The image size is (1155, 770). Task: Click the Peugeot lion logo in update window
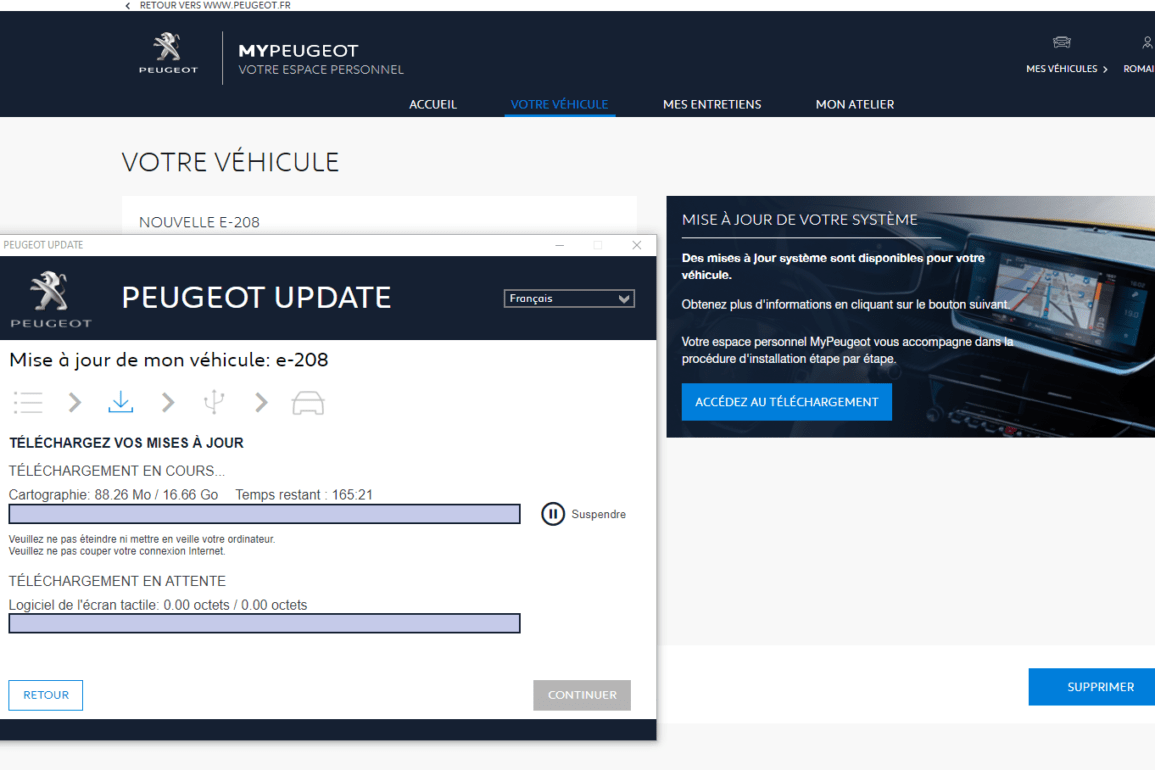(50, 297)
